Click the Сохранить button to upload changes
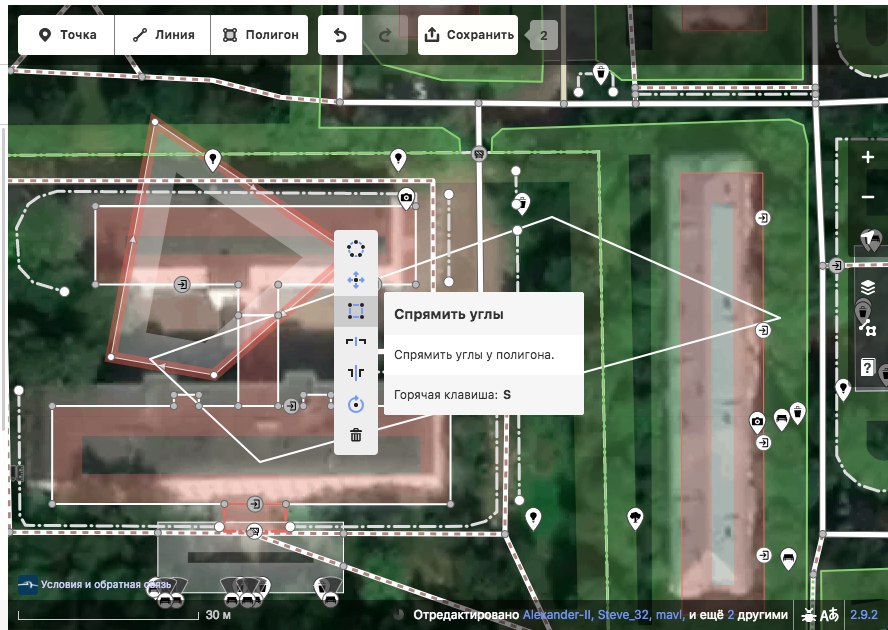 pyautogui.click(x=468, y=35)
